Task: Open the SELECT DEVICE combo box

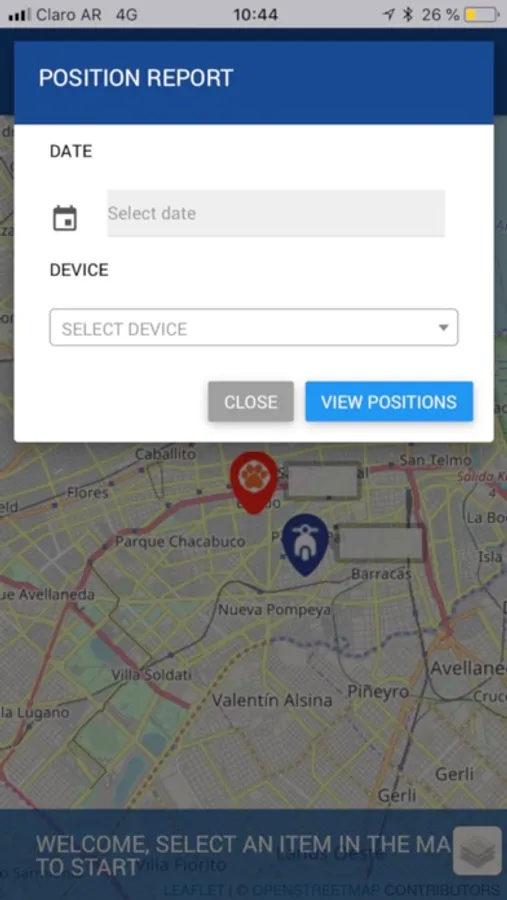Action: (254, 328)
